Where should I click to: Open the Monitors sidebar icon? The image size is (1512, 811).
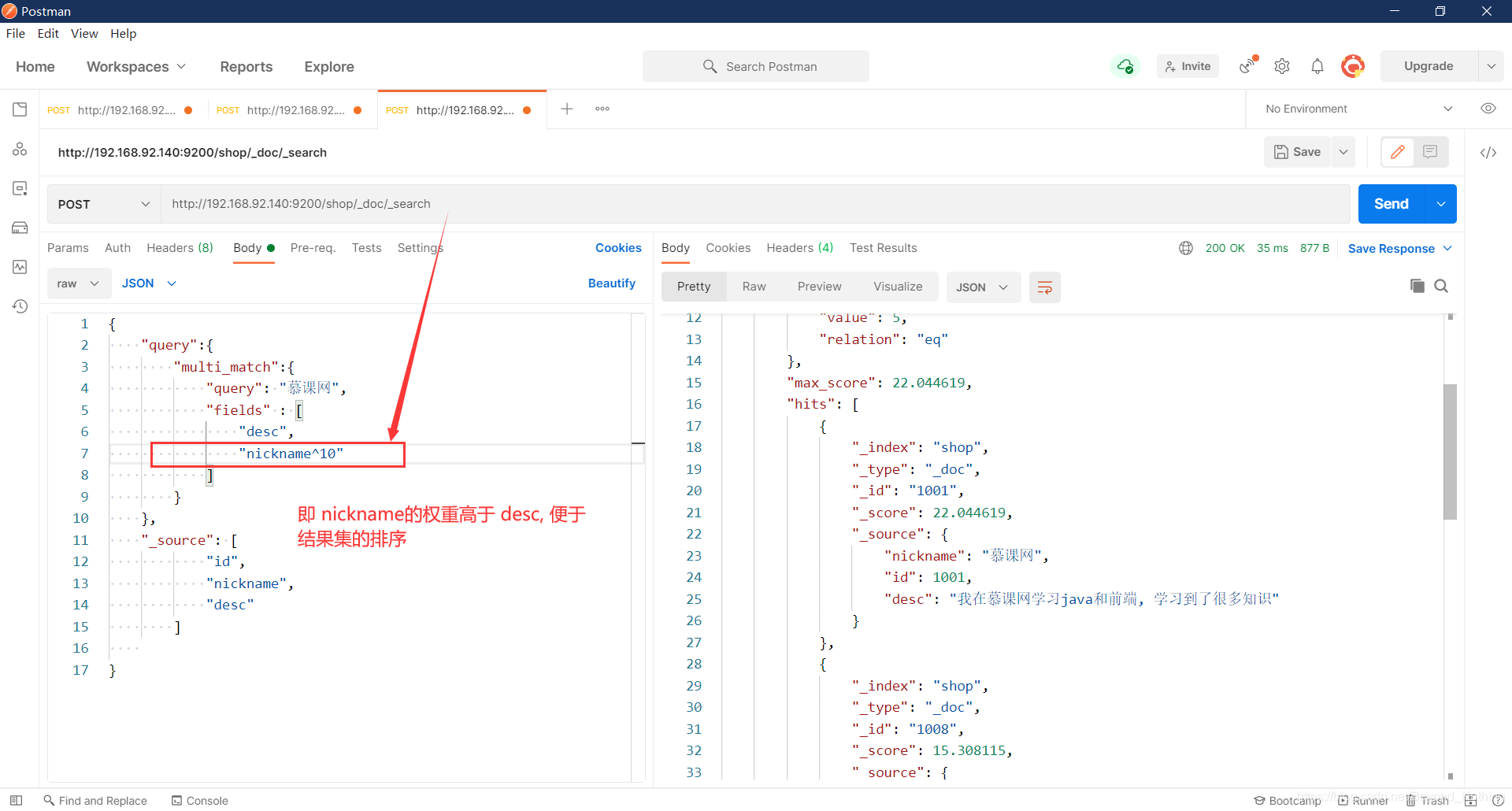tap(20, 267)
